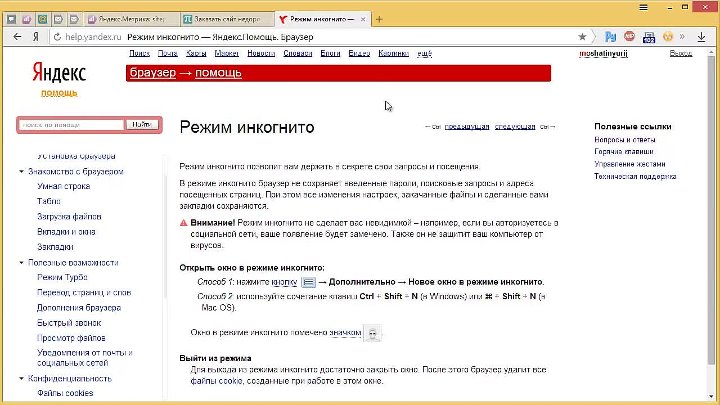Viewport: 720px width, 405px height.
Task: Switch to the 'Заказать сайт' tab
Action: tap(225, 19)
